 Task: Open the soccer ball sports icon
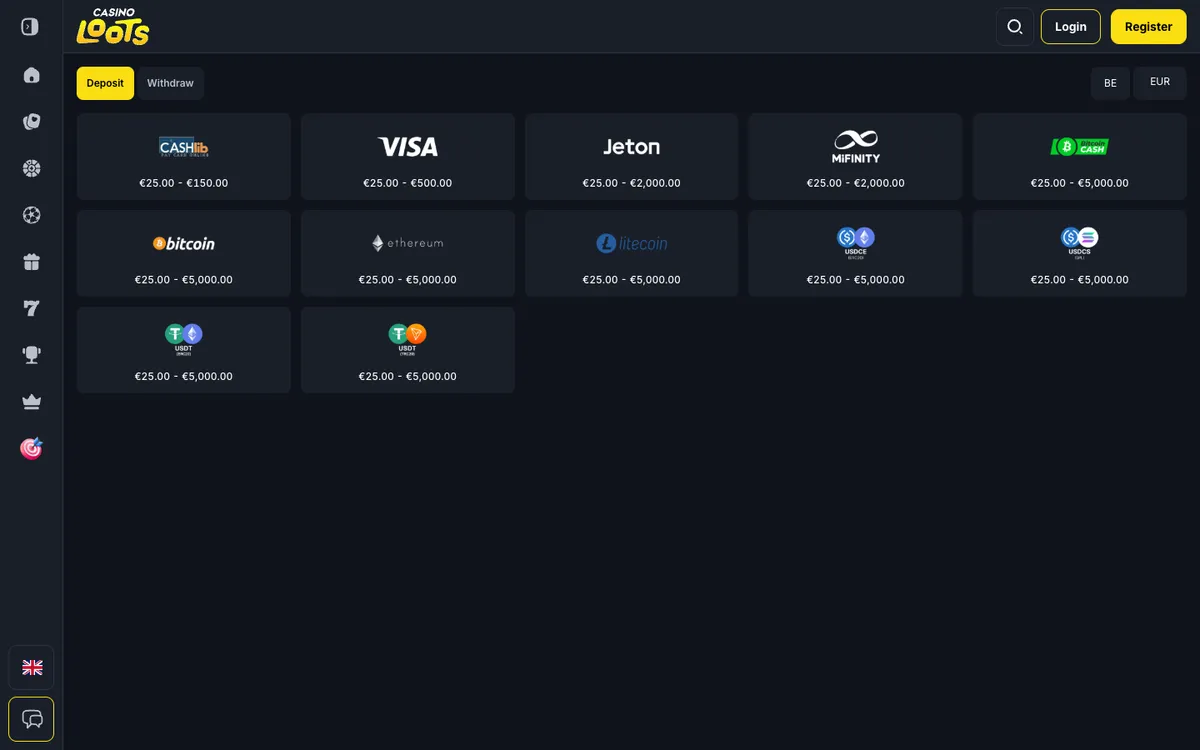[x=31, y=215]
